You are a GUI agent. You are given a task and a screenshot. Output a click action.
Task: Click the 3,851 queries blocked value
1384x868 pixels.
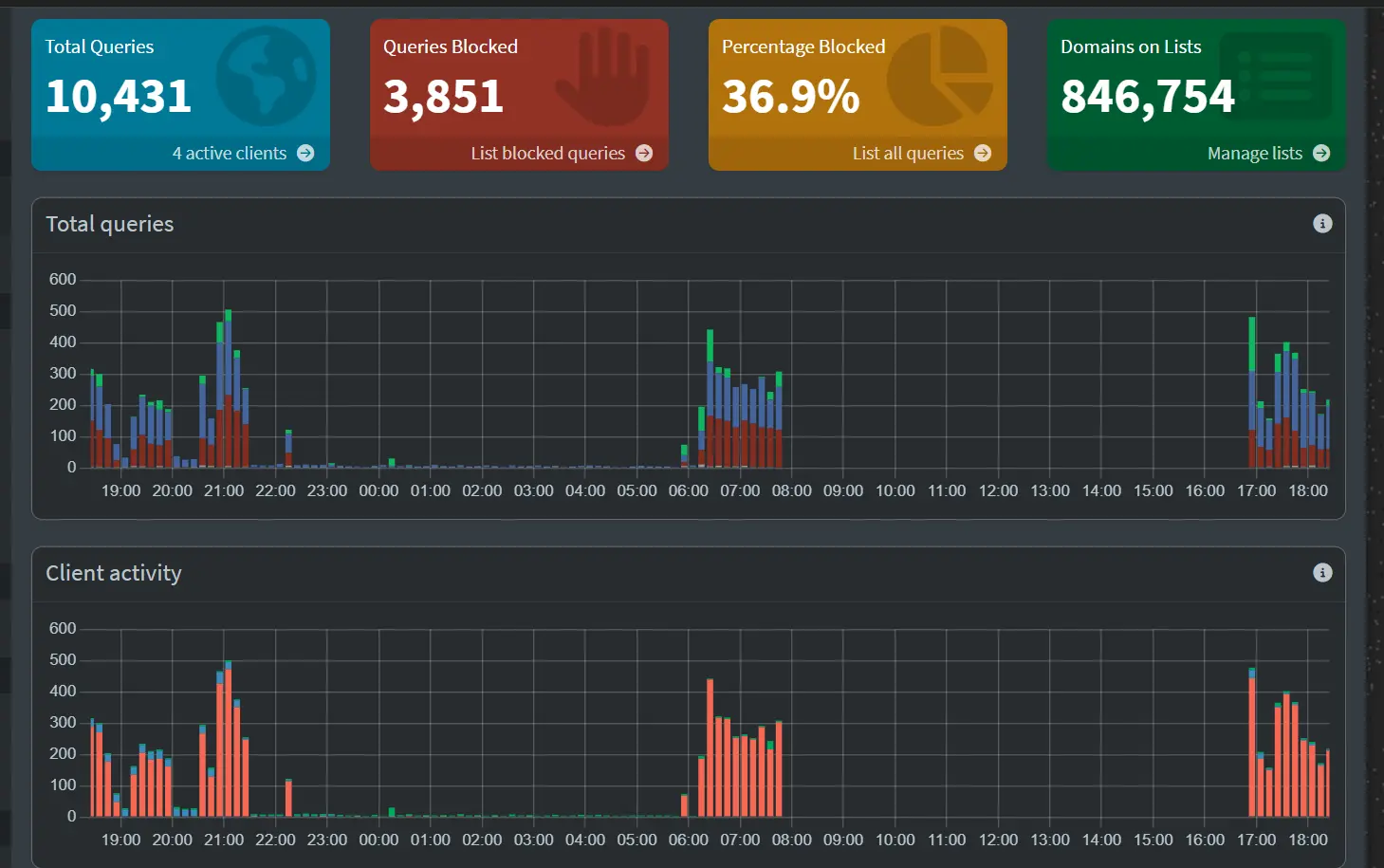tap(443, 96)
